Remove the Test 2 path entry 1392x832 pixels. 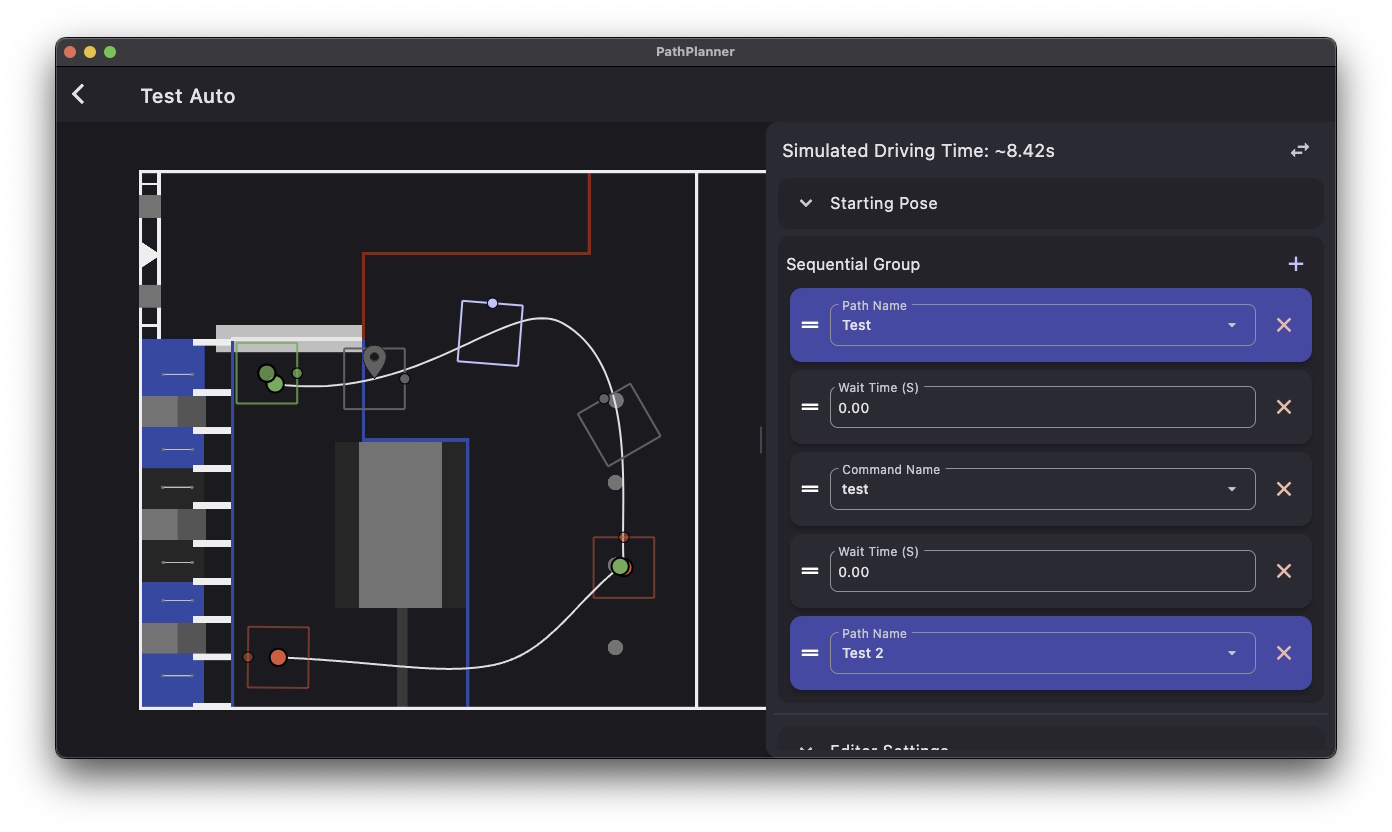(1284, 653)
